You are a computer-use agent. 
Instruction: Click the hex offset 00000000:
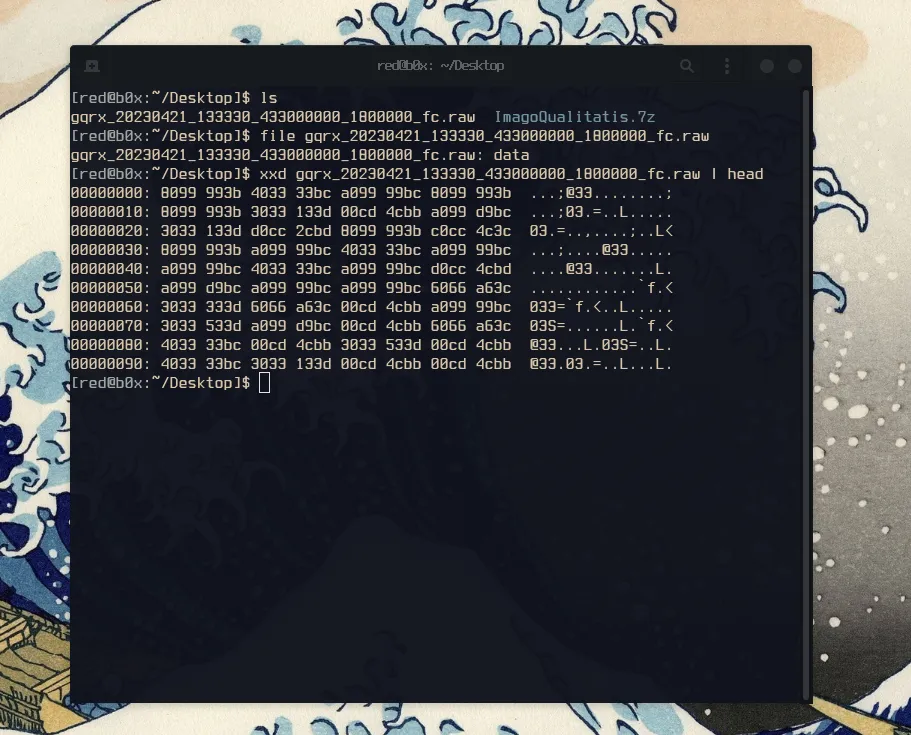110,193
